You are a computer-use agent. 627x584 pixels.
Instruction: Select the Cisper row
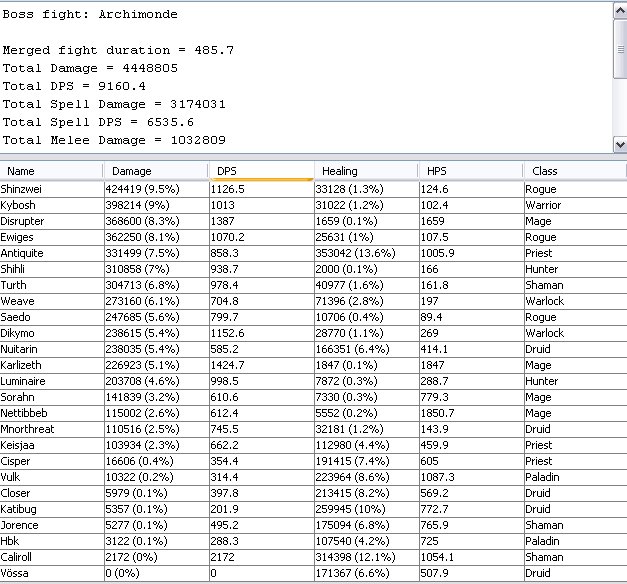(x=313, y=461)
